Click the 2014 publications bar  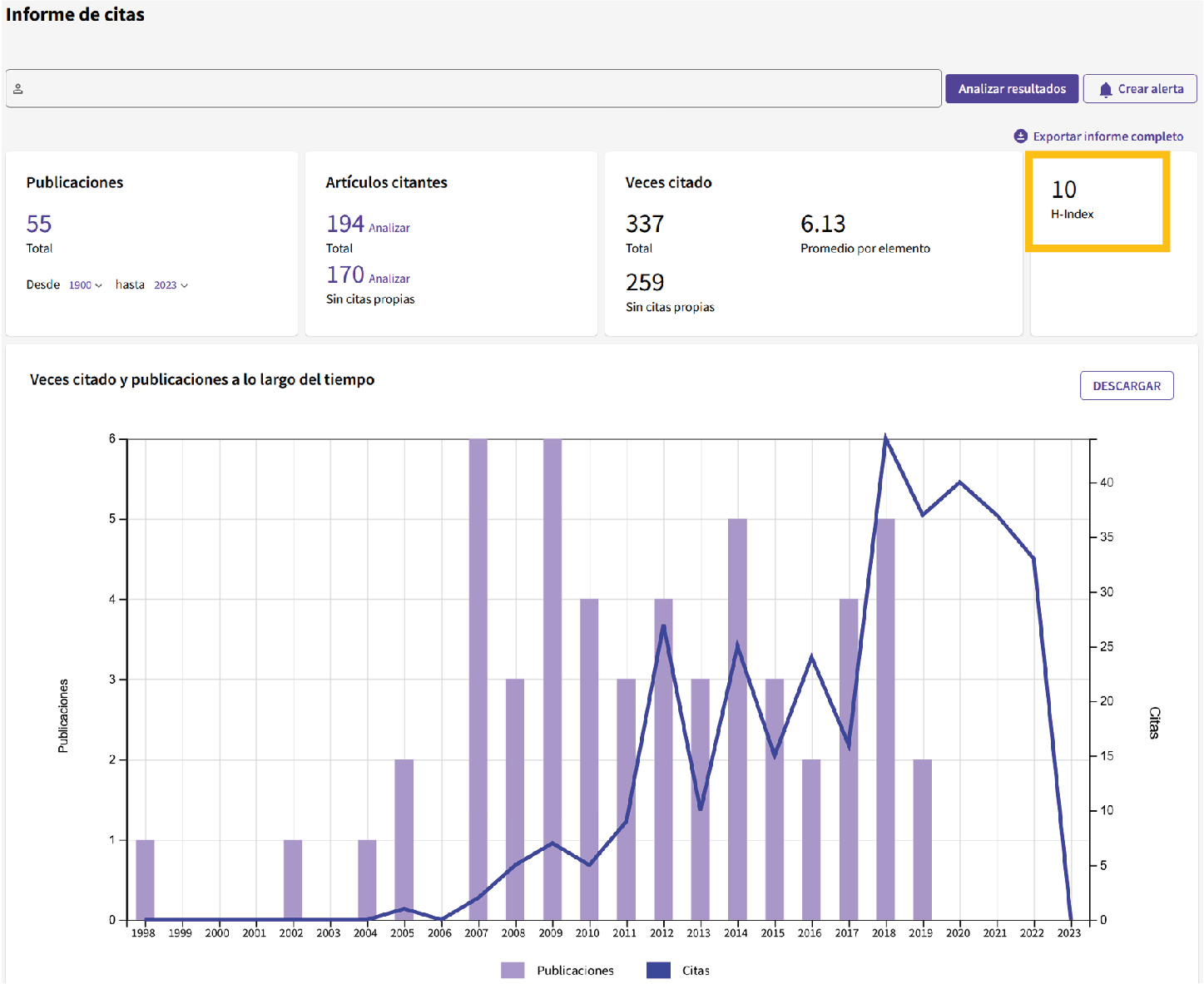click(x=737, y=719)
